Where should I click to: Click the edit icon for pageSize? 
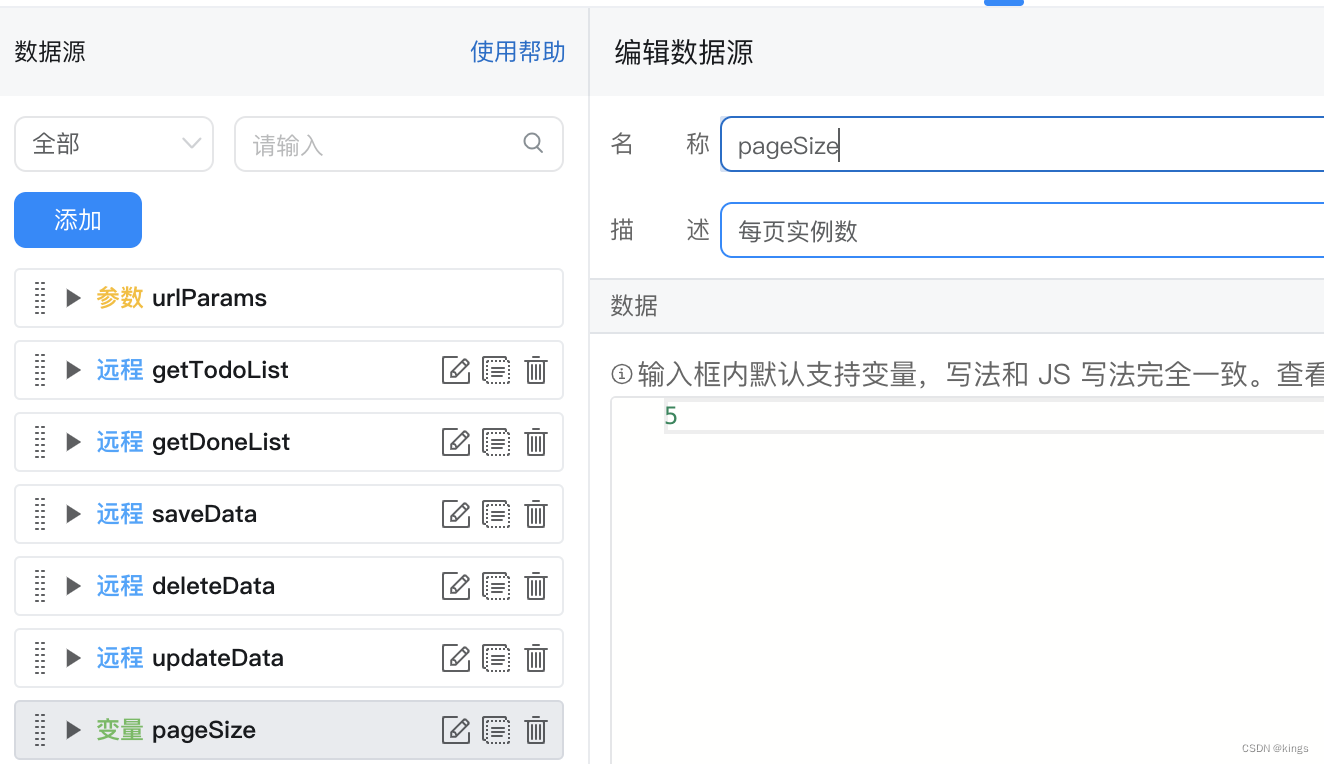tap(456, 730)
